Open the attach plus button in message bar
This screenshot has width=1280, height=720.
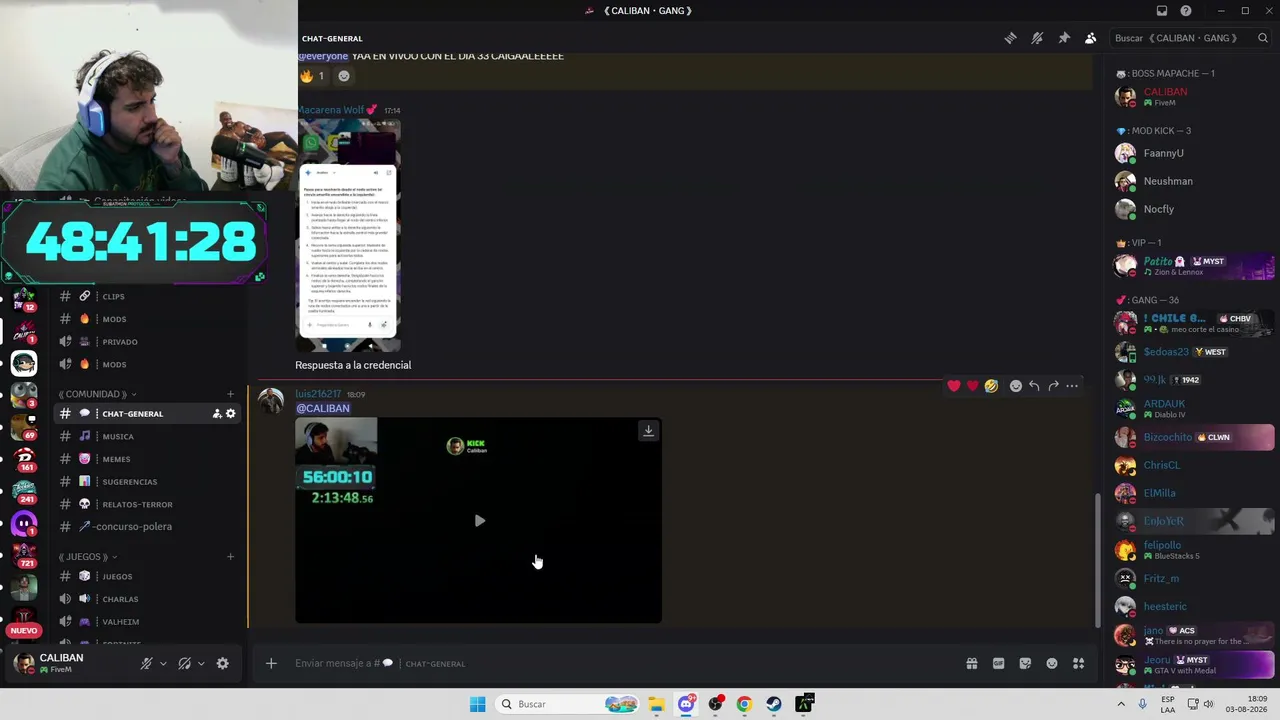point(271,663)
